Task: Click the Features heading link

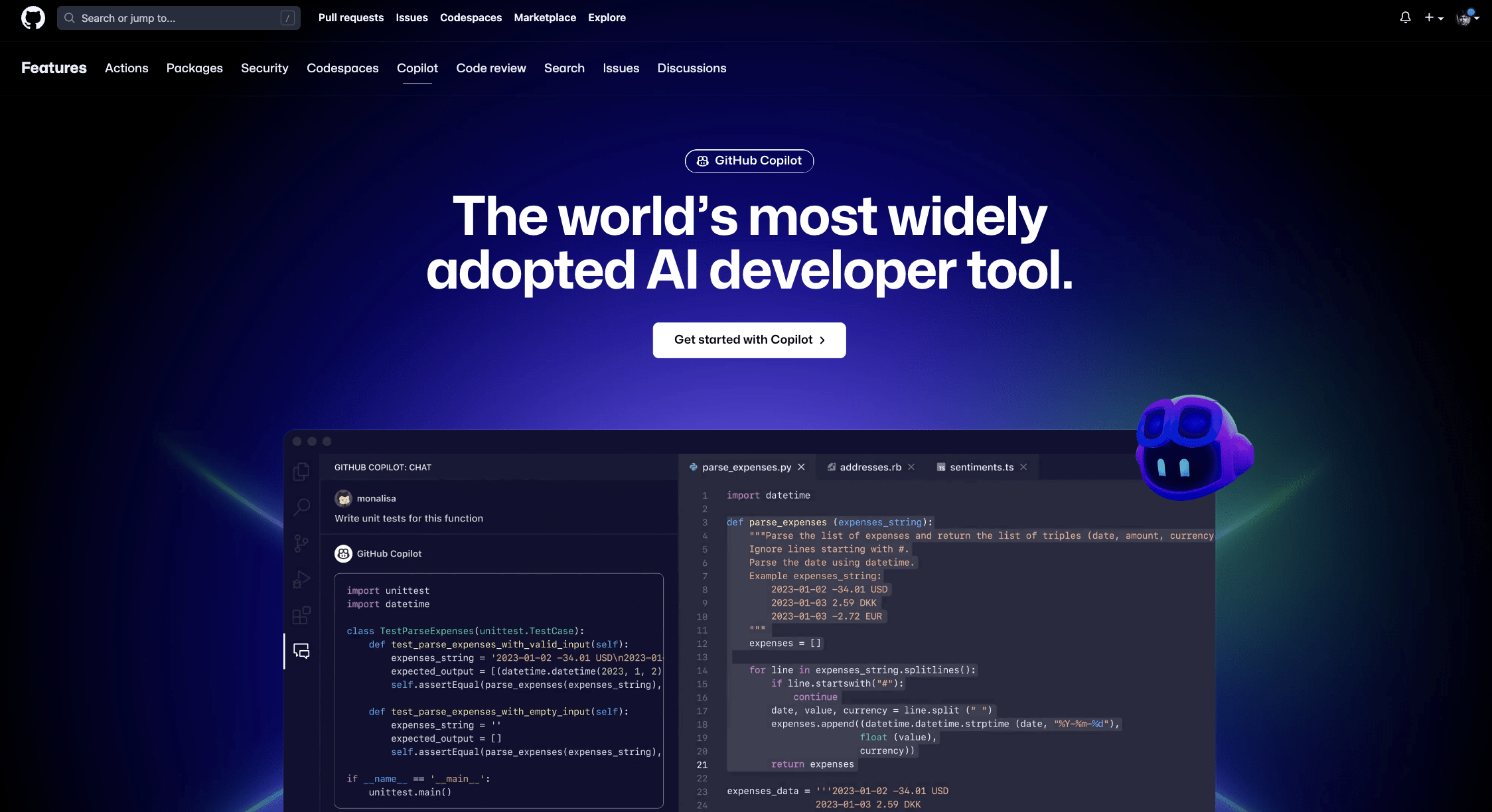Action: (54, 68)
